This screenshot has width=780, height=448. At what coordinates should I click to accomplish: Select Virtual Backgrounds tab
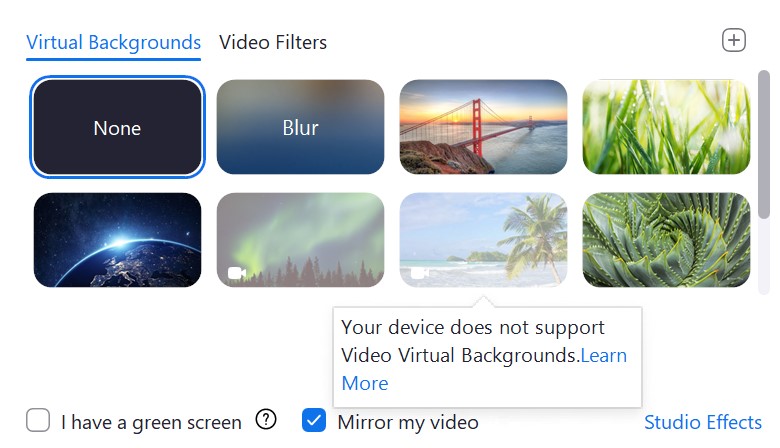(x=113, y=42)
